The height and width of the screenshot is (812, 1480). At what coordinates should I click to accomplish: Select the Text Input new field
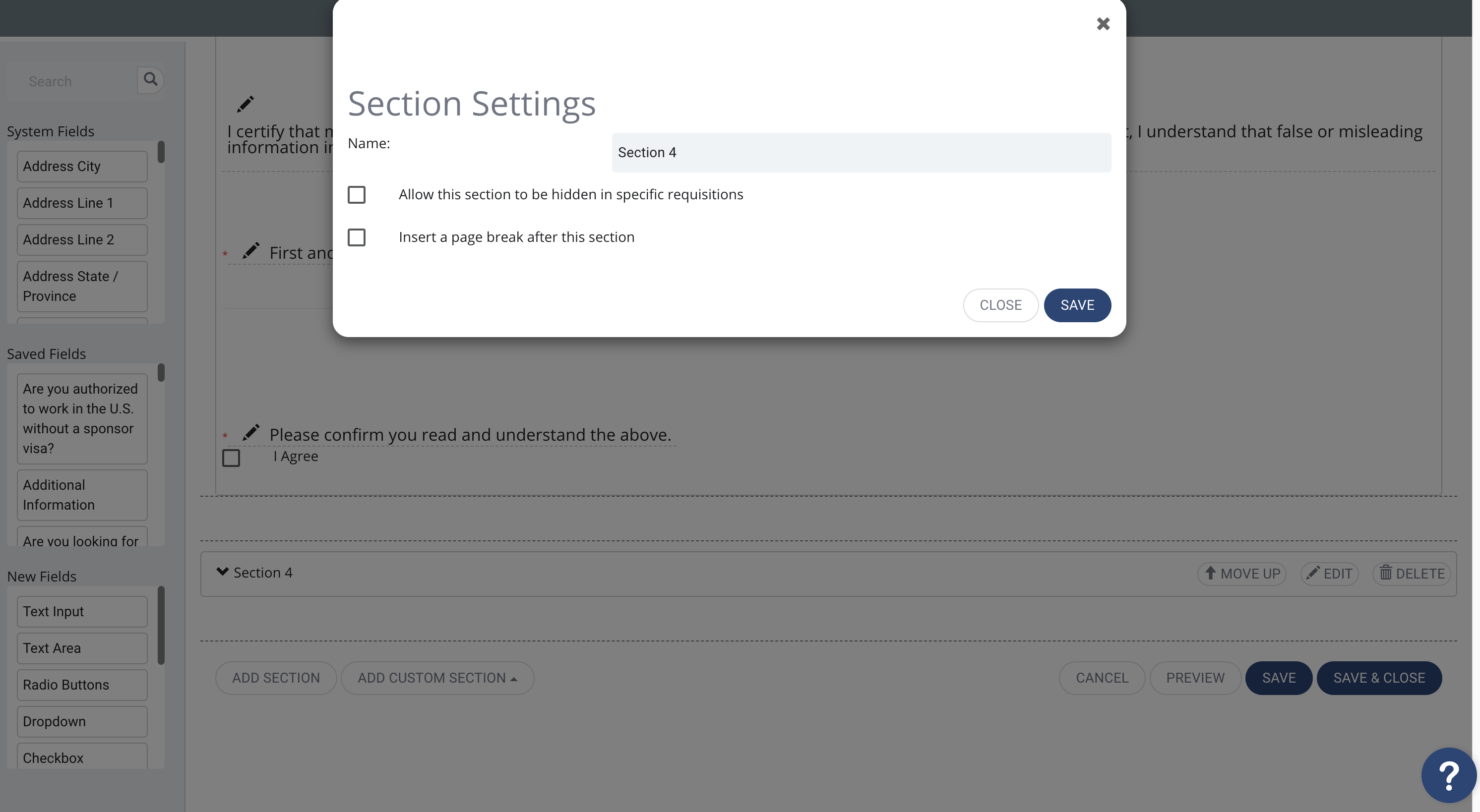coord(82,612)
